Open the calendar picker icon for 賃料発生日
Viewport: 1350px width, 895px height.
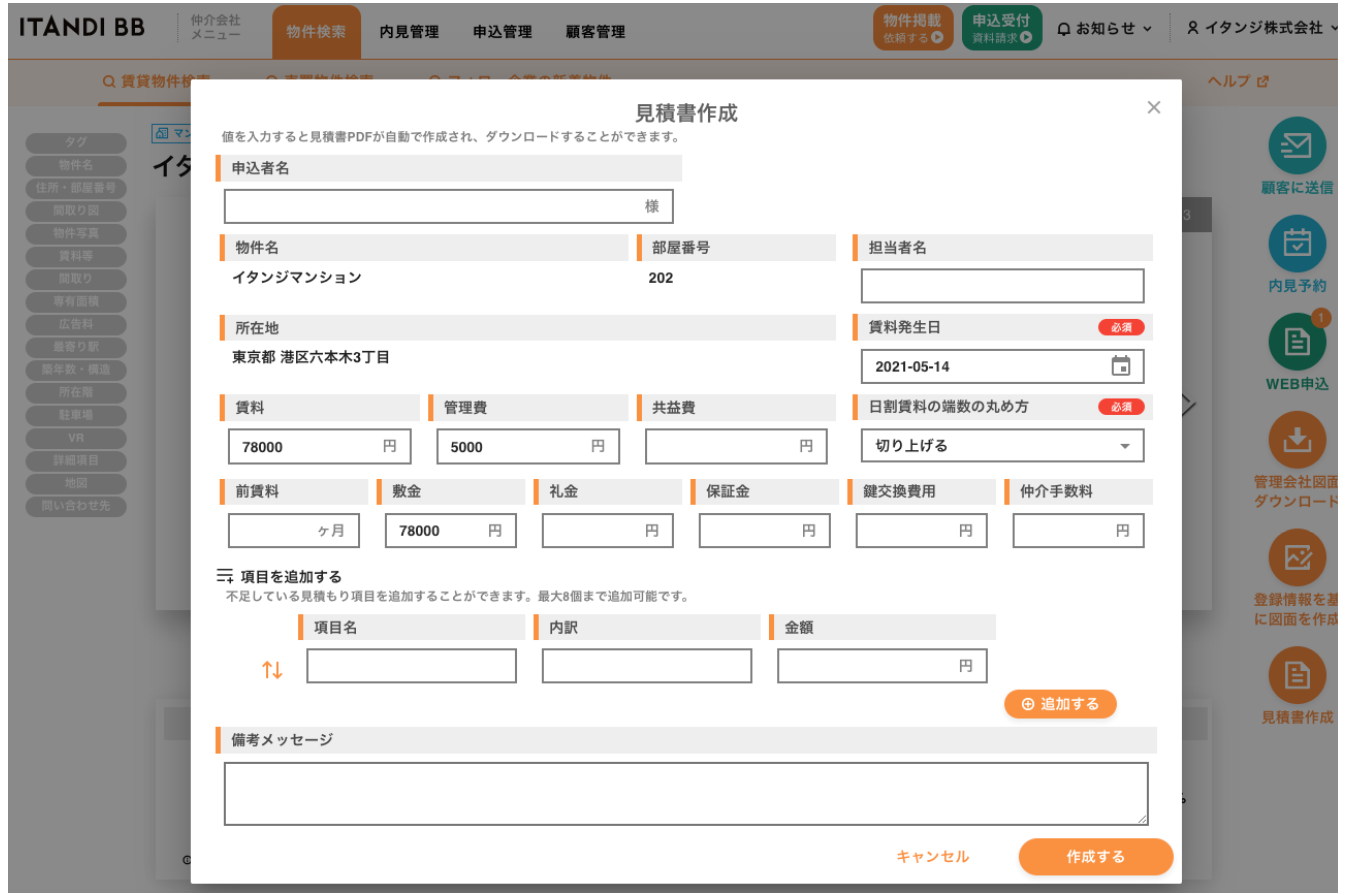pyautogui.click(x=1121, y=366)
